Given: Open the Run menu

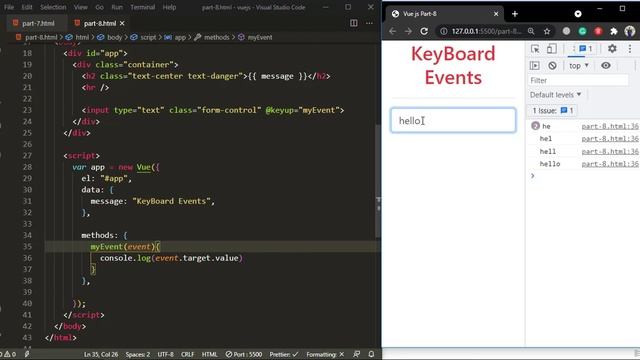Looking at the screenshot, I should coord(117,7).
